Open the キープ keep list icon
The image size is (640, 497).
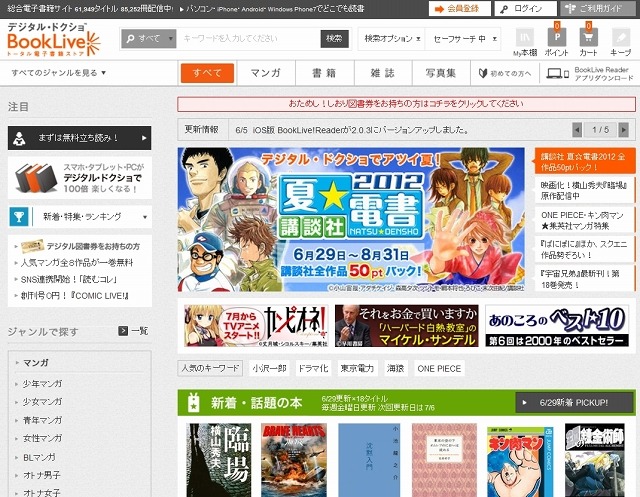coord(621,38)
